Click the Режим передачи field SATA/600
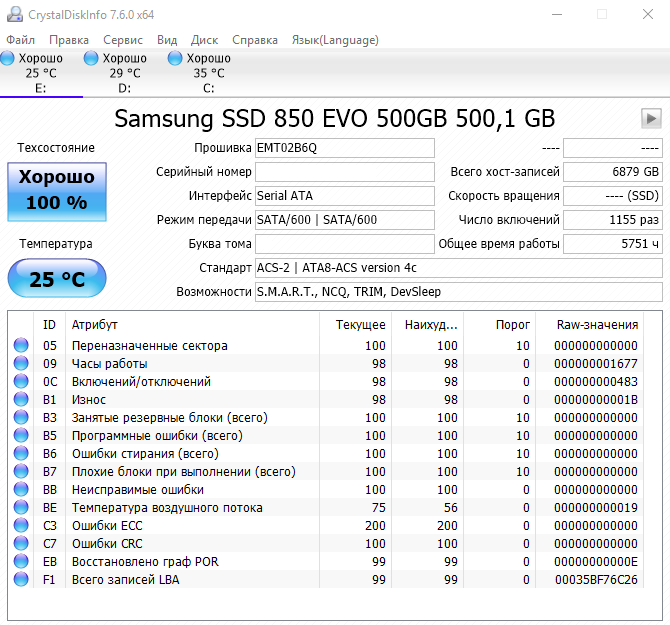Screen dimensions: 670x625 tap(345, 220)
